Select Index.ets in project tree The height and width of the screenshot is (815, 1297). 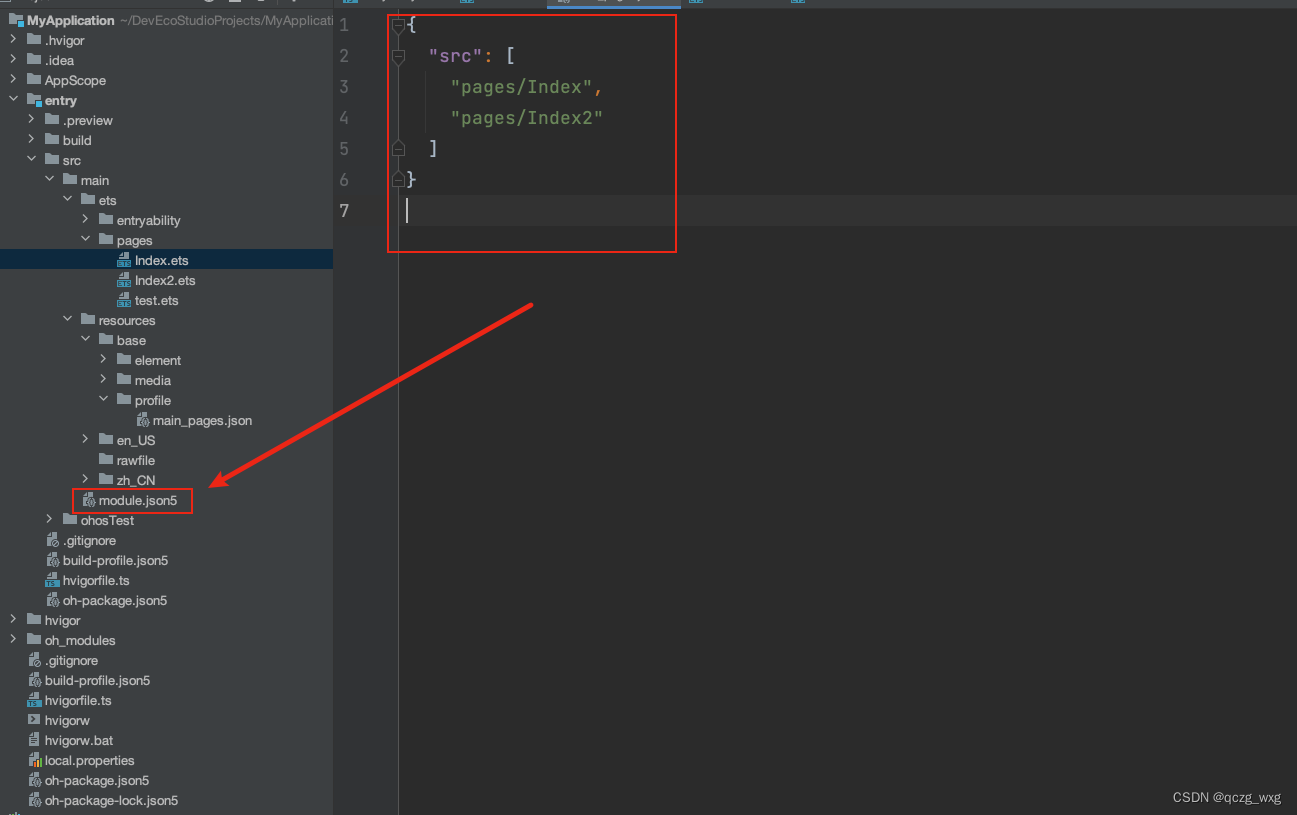click(x=162, y=260)
